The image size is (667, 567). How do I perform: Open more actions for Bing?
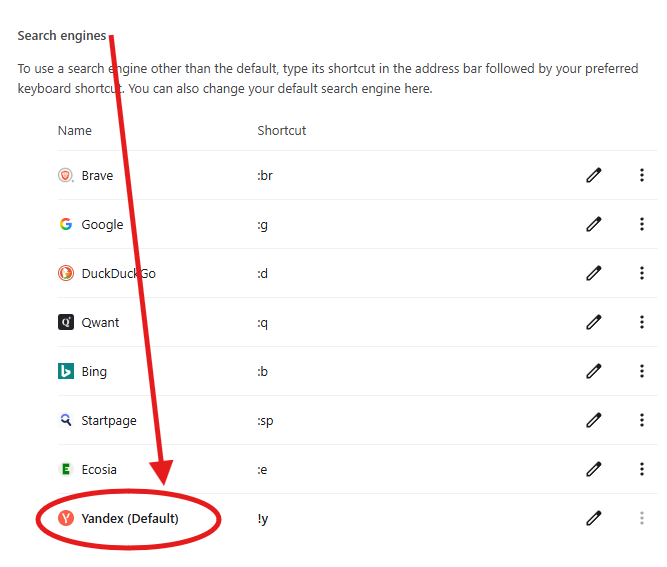(x=642, y=371)
